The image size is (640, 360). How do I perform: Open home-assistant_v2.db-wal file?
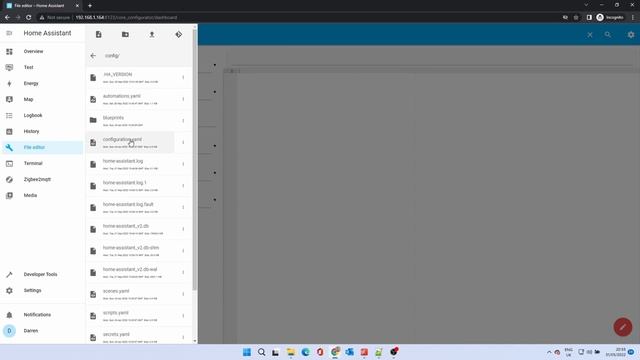131,272
